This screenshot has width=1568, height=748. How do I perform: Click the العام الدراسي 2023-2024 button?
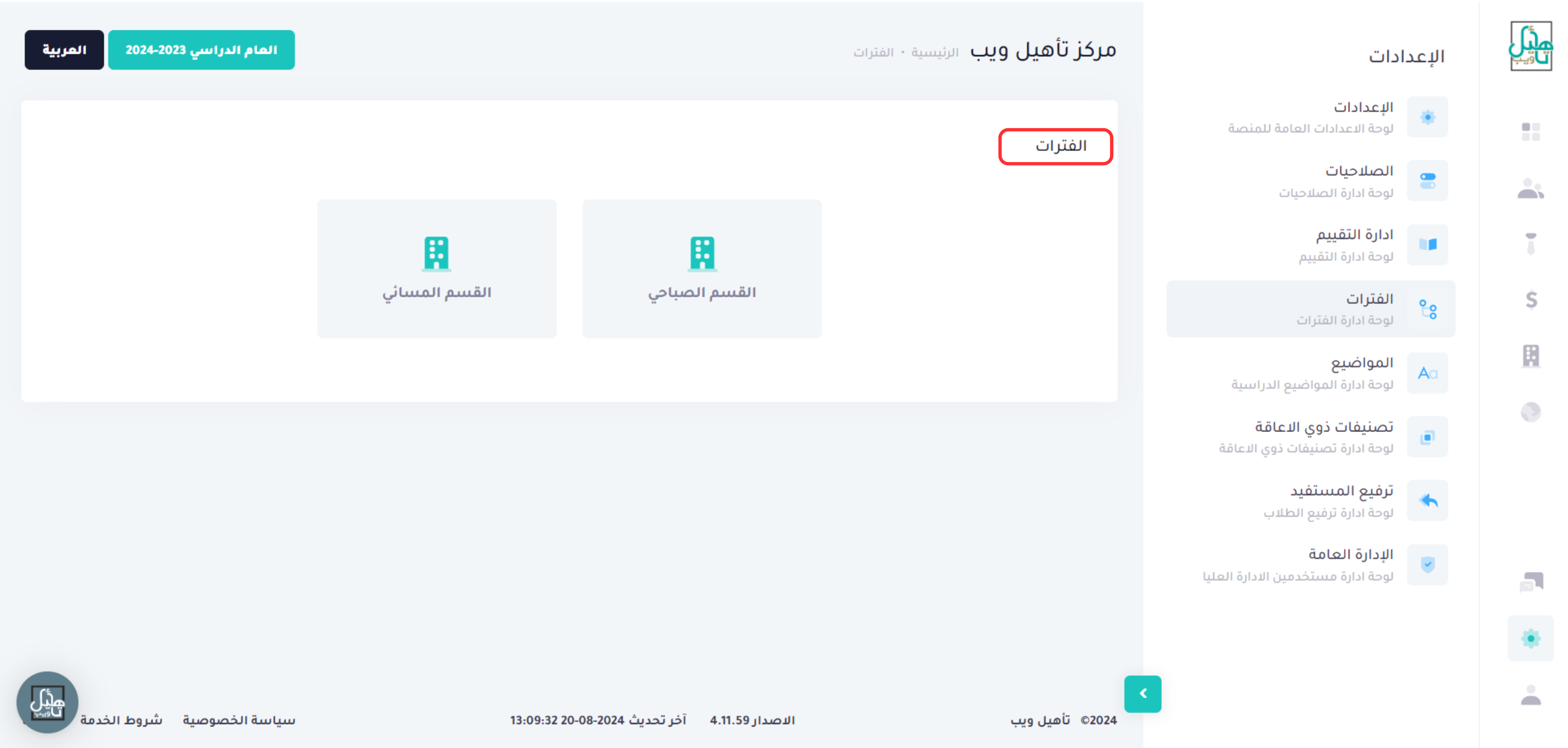click(x=202, y=50)
